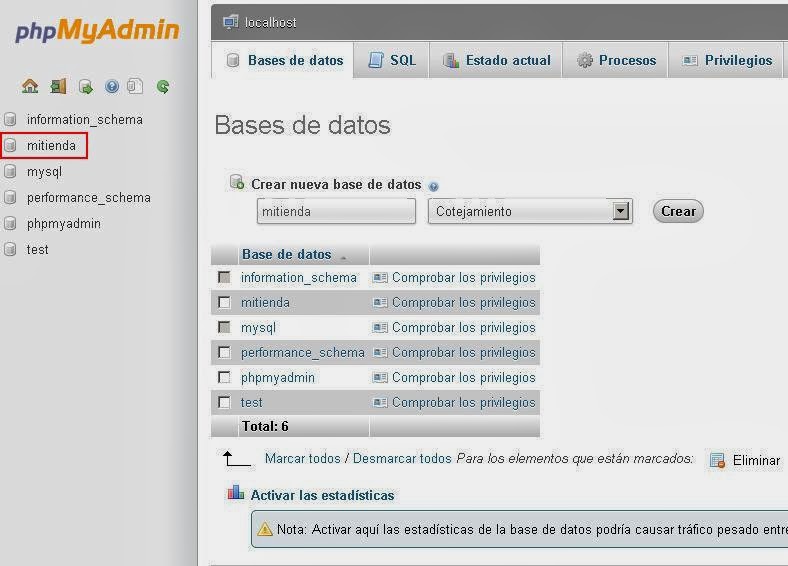Click mitienda database icon in sidebar

tap(10, 146)
